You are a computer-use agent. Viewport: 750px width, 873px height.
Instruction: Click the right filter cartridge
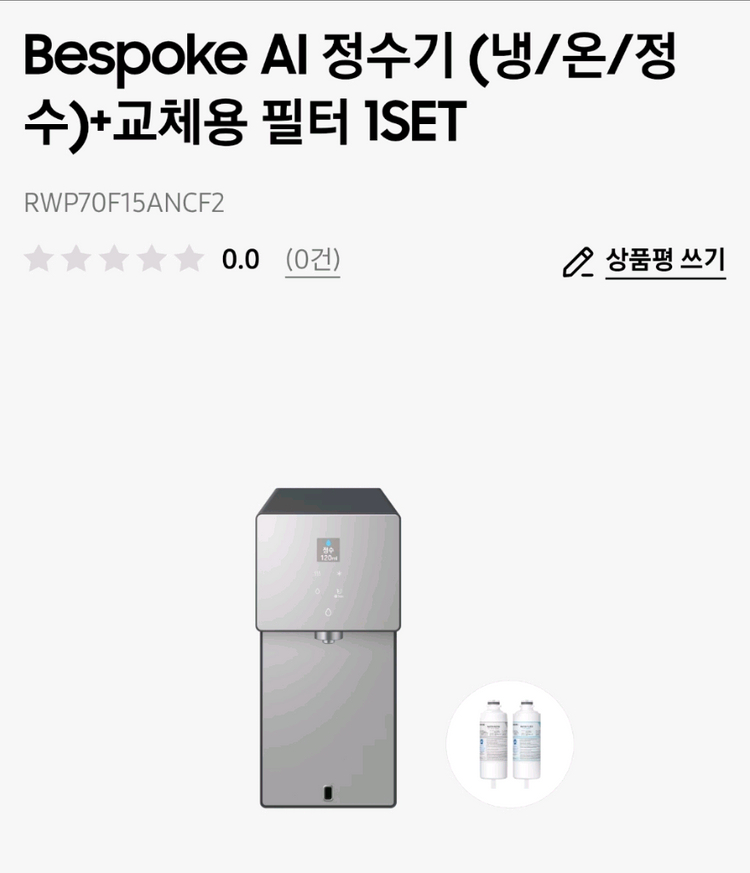click(x=527, y=744)
